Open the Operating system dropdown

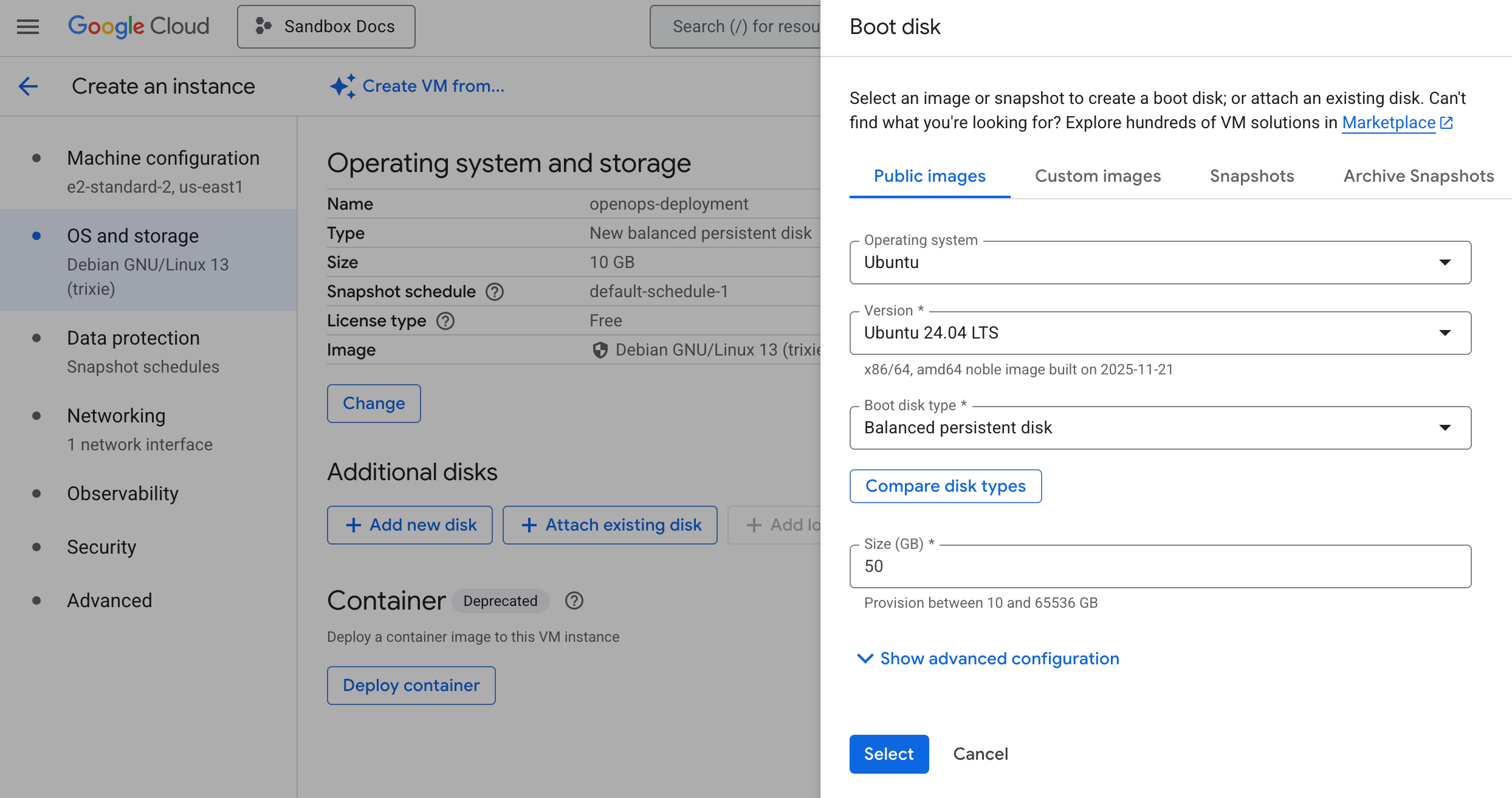(x=1160, y=263)
